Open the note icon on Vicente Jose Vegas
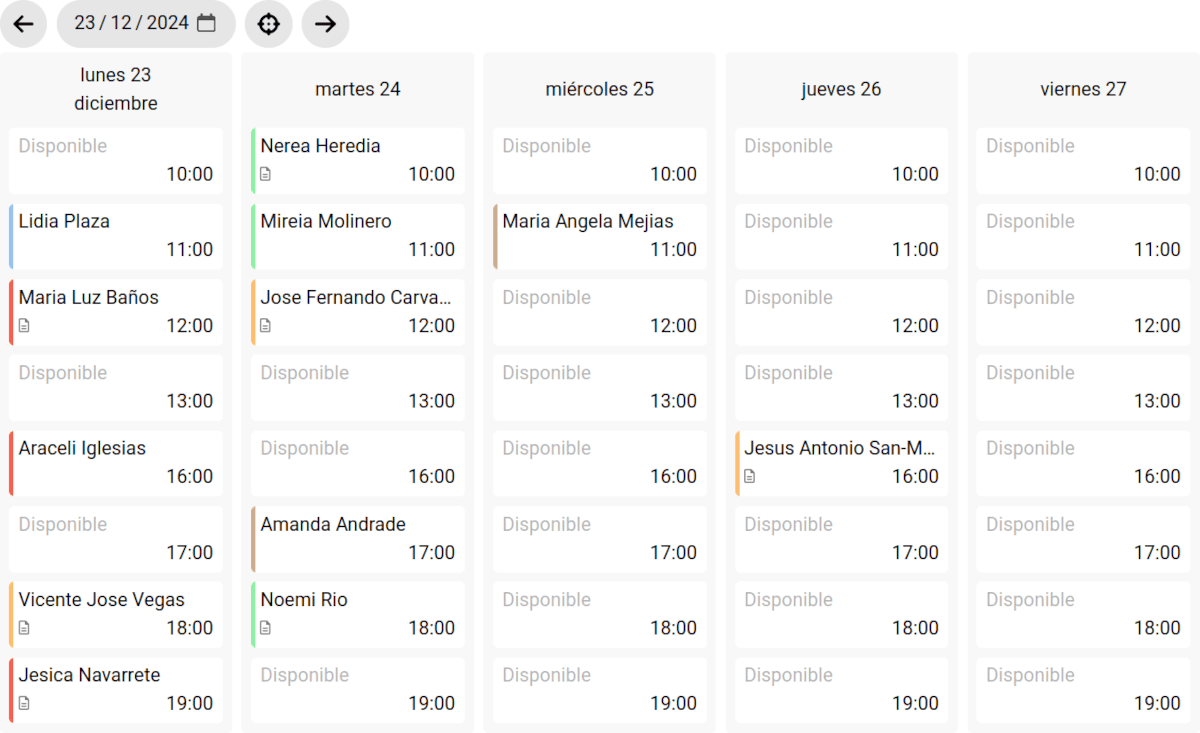1200x733 pixels. pos(25,628)
